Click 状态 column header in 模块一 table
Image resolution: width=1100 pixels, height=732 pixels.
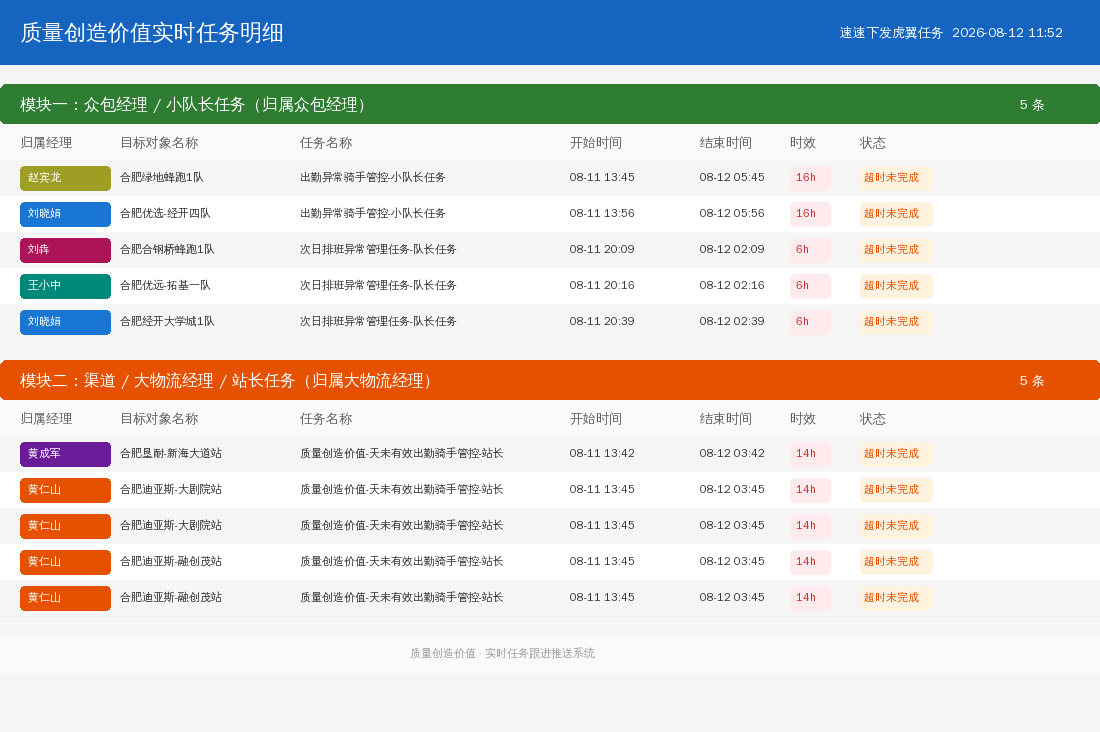[x=873, y=142]
